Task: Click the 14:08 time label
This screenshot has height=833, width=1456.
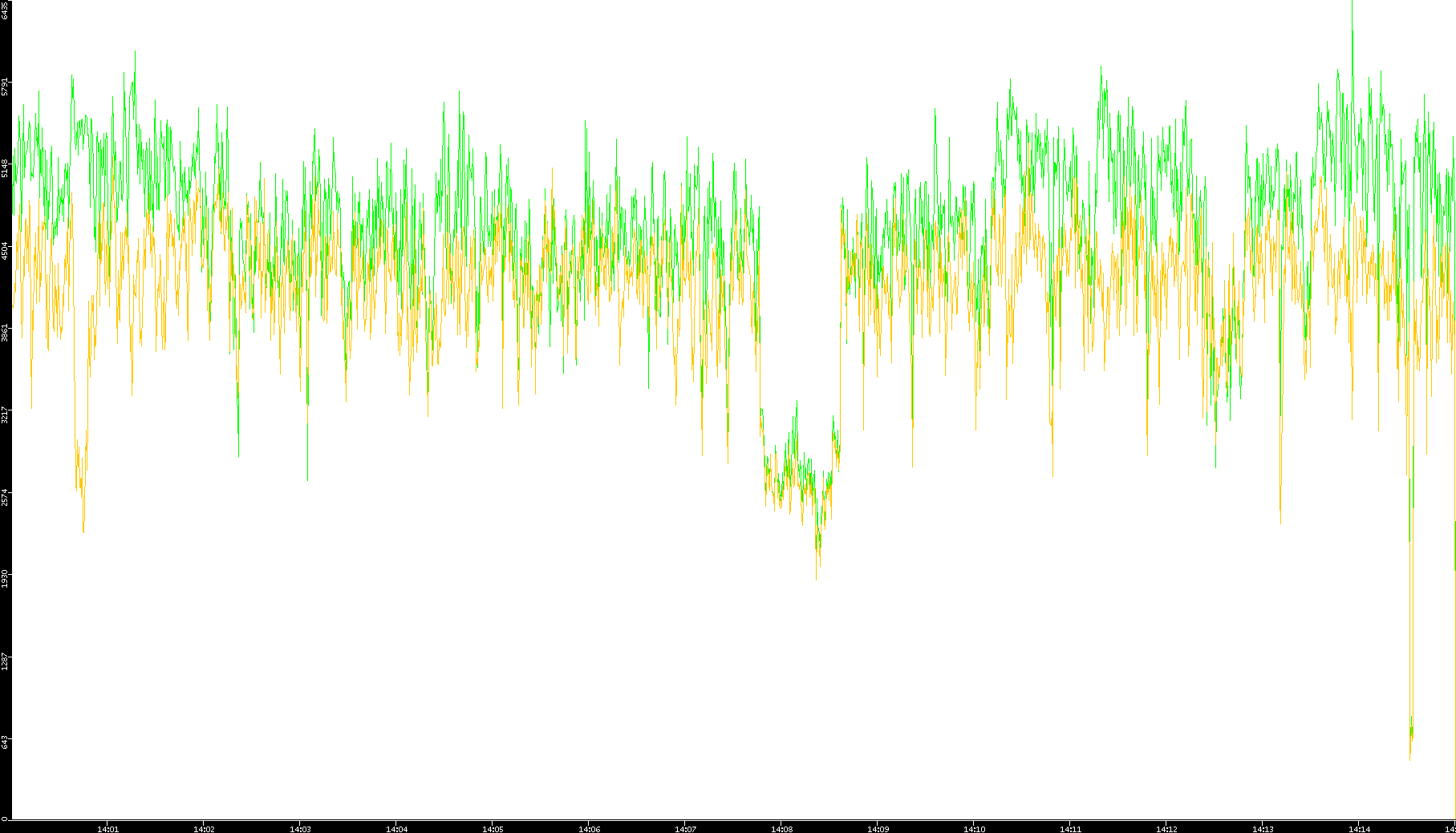Action: [x=781, y=828]
